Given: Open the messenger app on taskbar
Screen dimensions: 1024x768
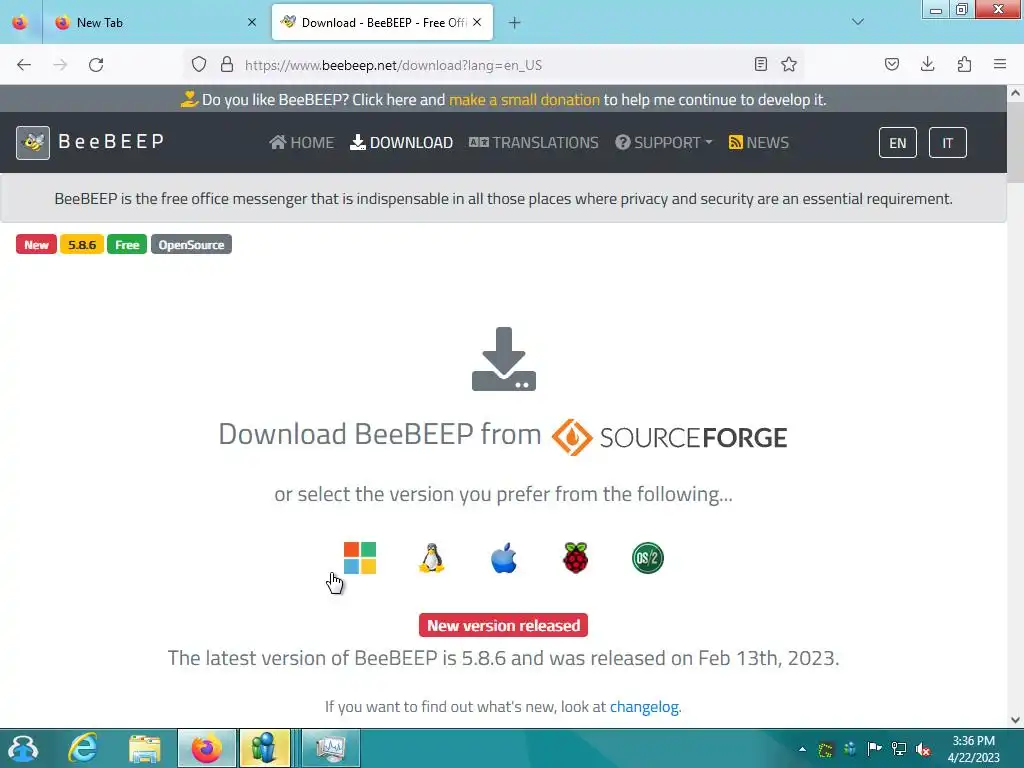Looking at the screenshot, I should click(264, 748).
